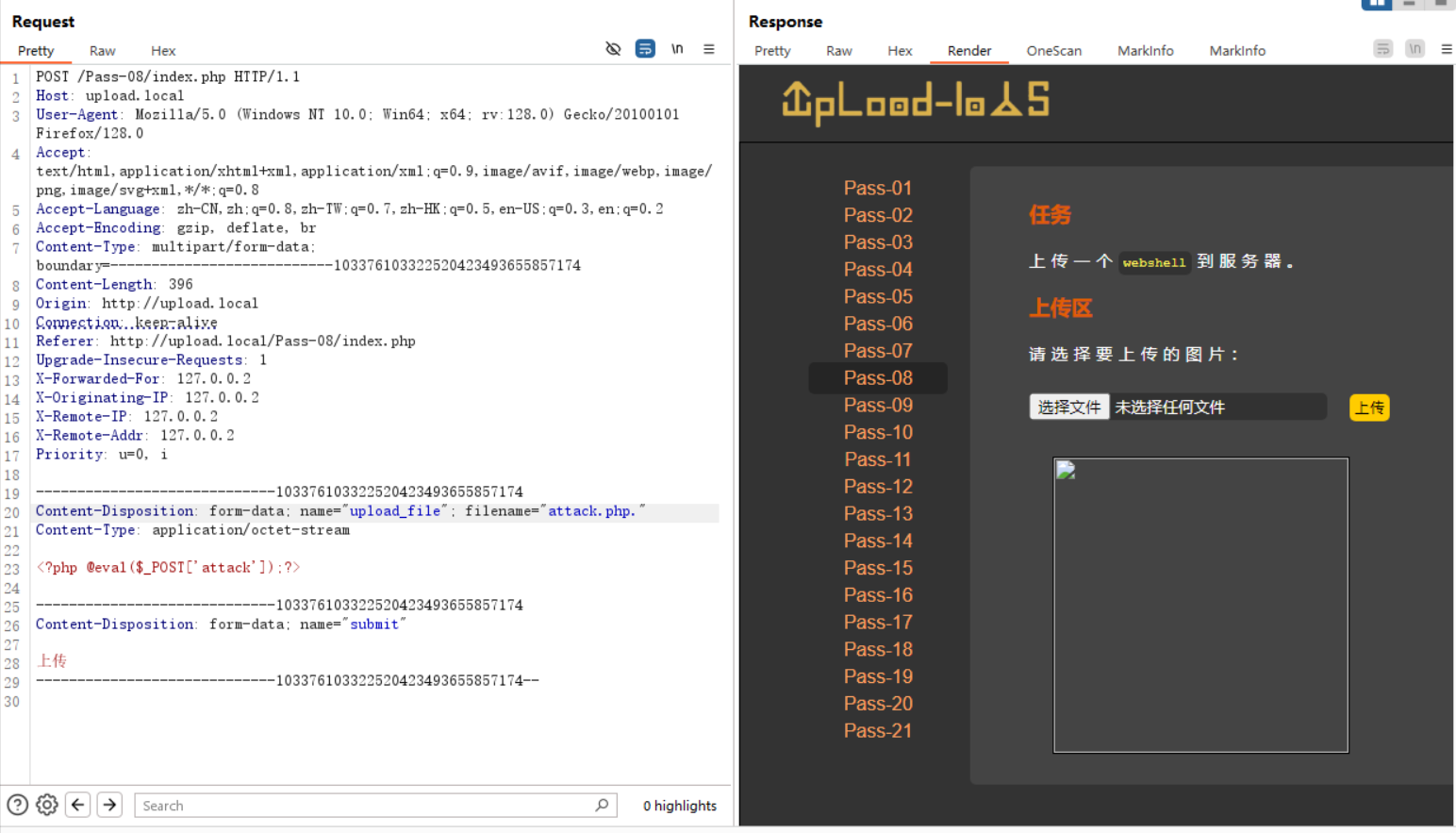Switch to Request Hex tab
This screenshot has width=1456, height=833.
[163, 51]
